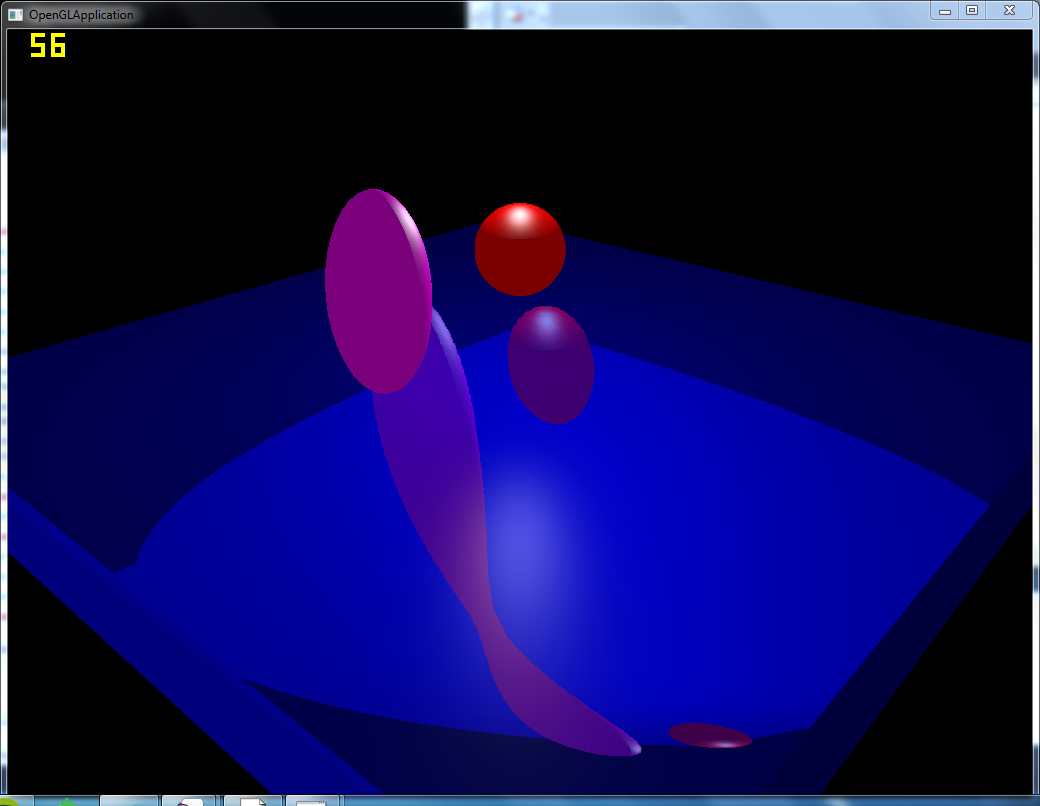This screenshot has width=1040, height=806.
Task: Click the OpenGLApplication title text
Action: (82, 14)
